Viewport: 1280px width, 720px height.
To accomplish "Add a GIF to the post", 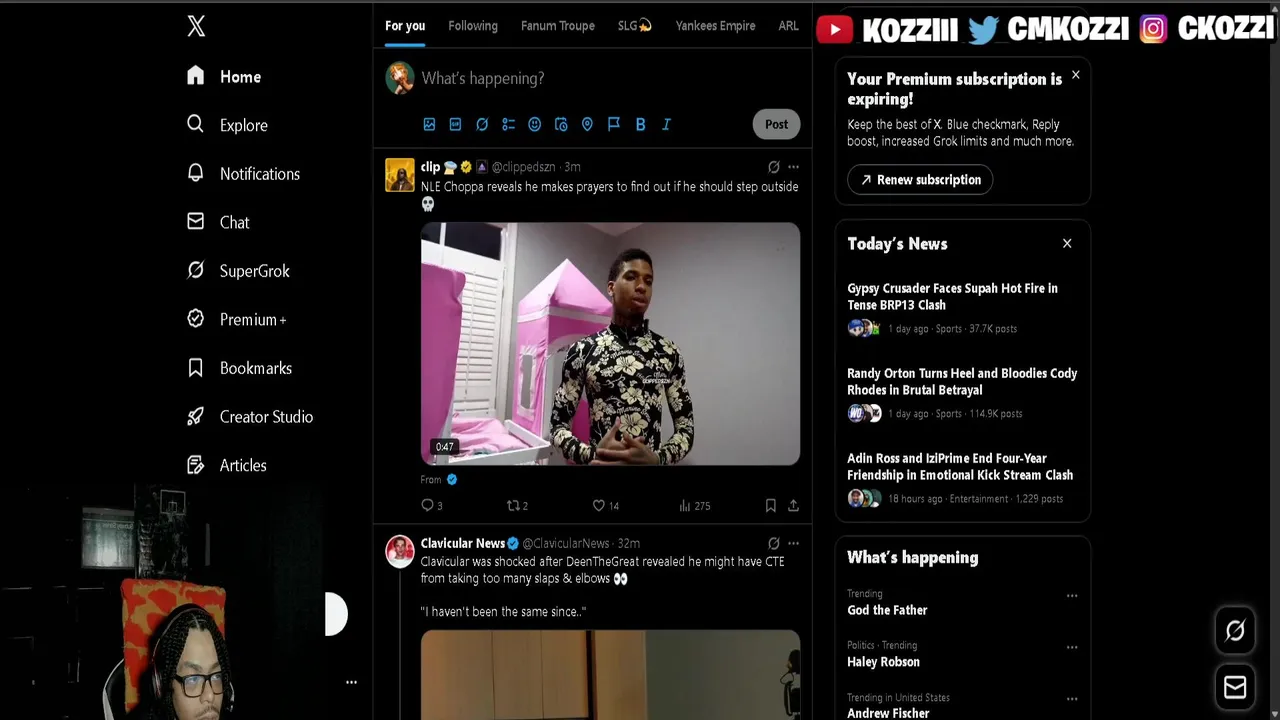I will pyautogui.click(x=455, y=124).
